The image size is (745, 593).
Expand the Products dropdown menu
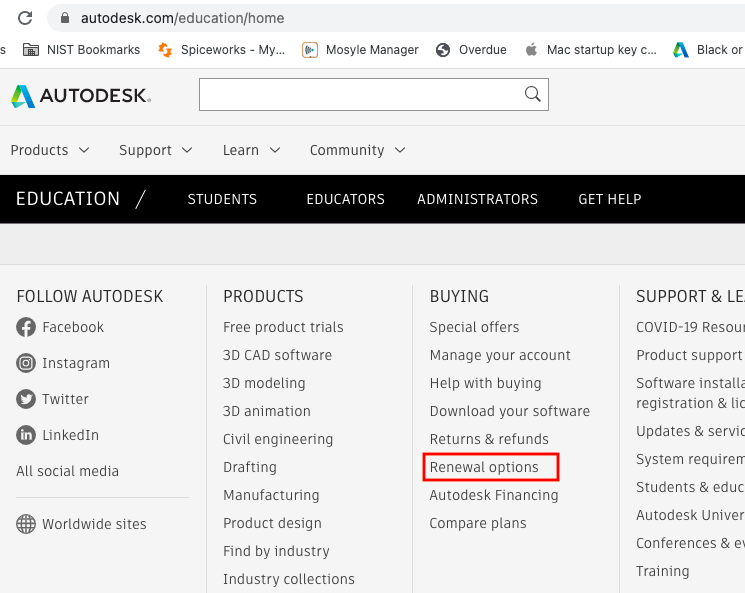pos(50,150)
